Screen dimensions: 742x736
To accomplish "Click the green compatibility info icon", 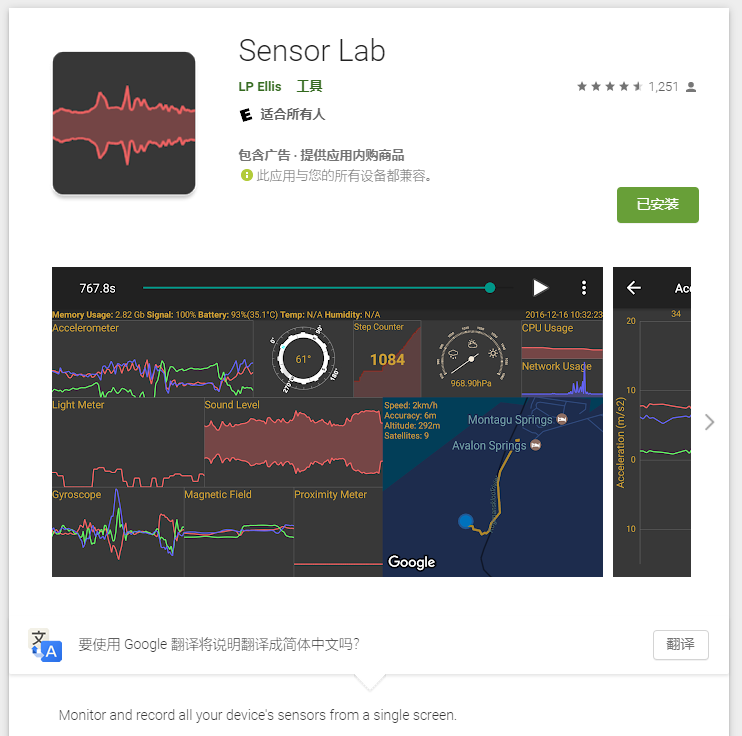I will pyautogui.click(x=247, y=175).
